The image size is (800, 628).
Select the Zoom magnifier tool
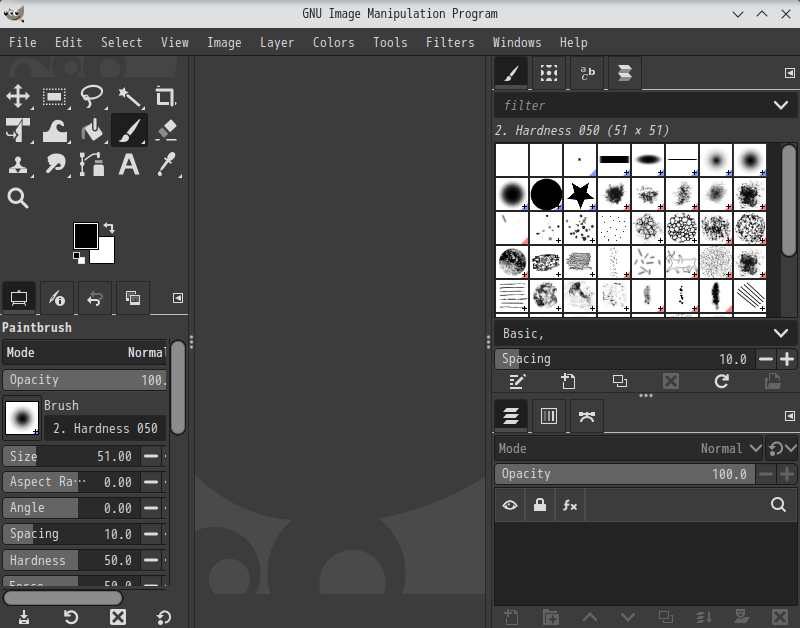tap(18, 198)
